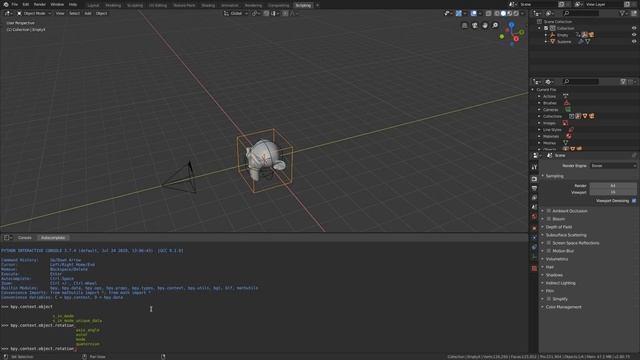640x360 pixels.
Task: Expand Actions in Current File list
Action: (540, 96)
